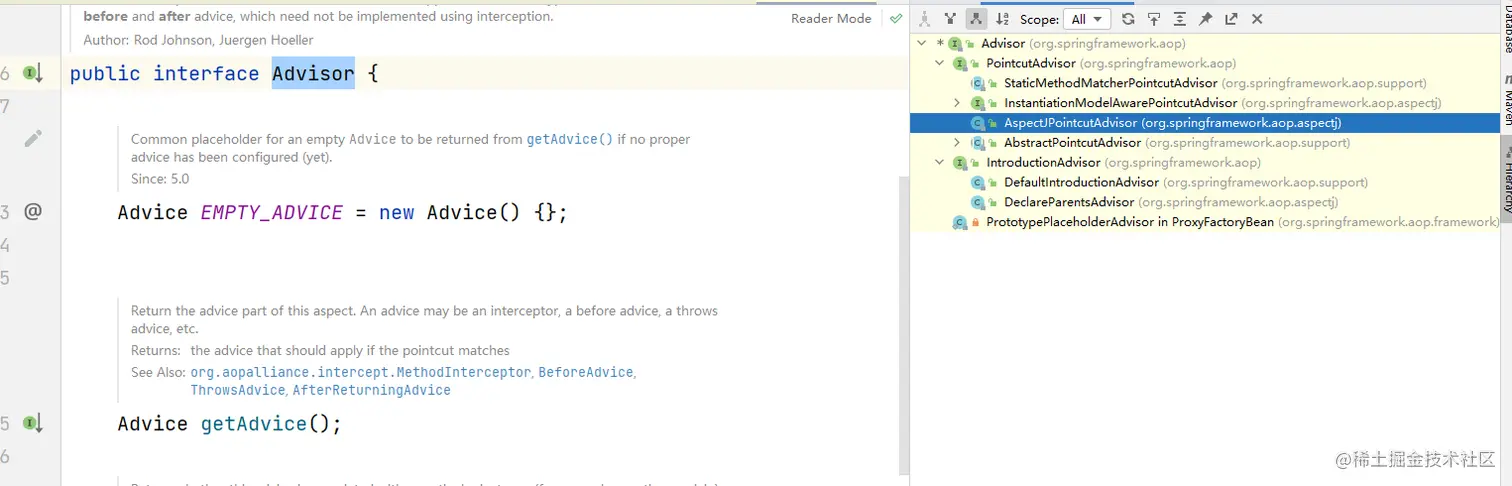Open the getAdvice() link in doc comment

(x=570, y=140)
